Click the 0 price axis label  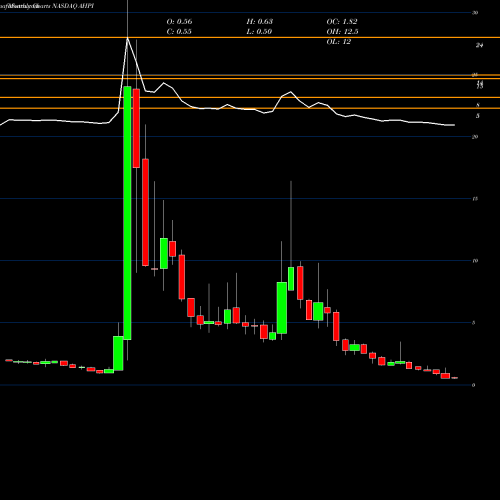click(x=473, y=385)
